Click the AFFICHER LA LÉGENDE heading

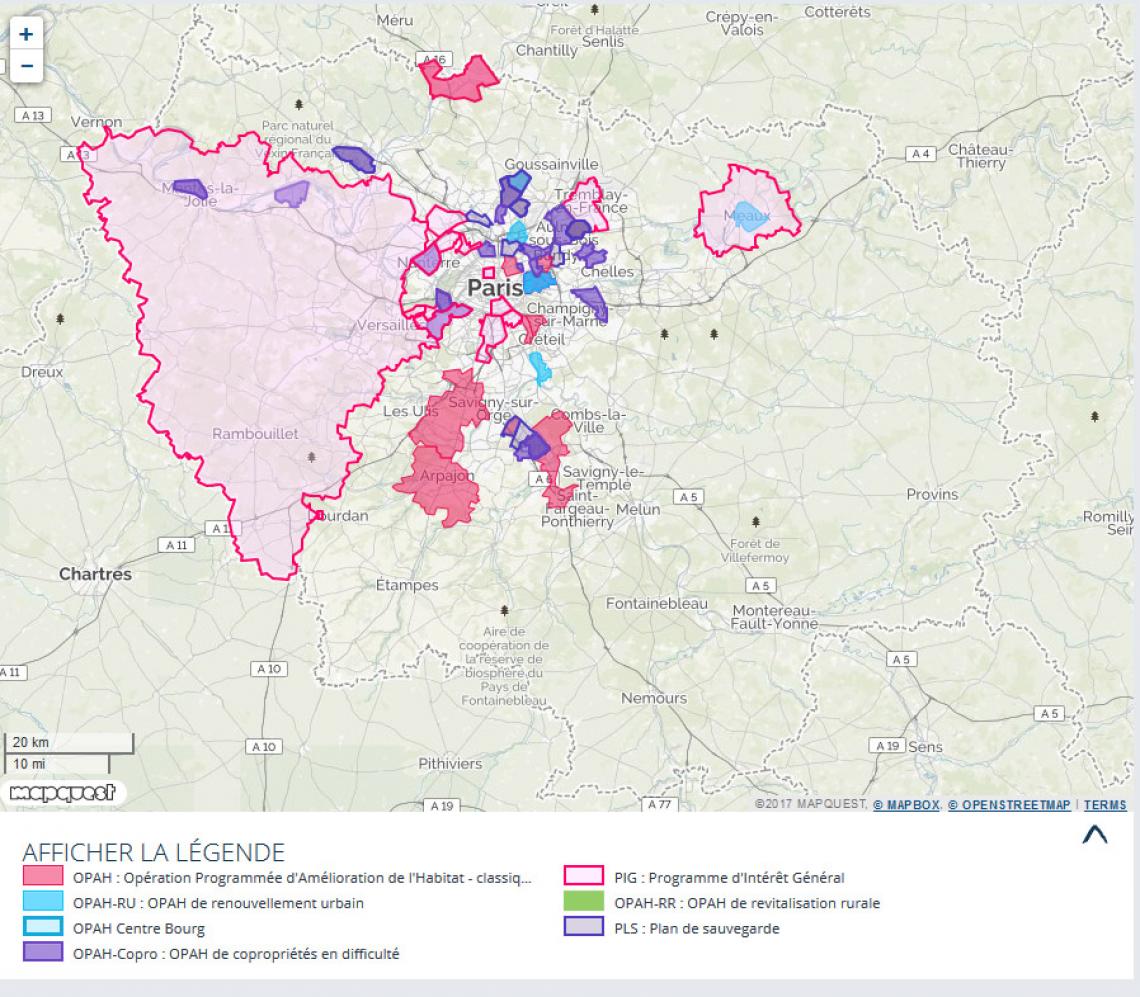[x=153, y=853]
